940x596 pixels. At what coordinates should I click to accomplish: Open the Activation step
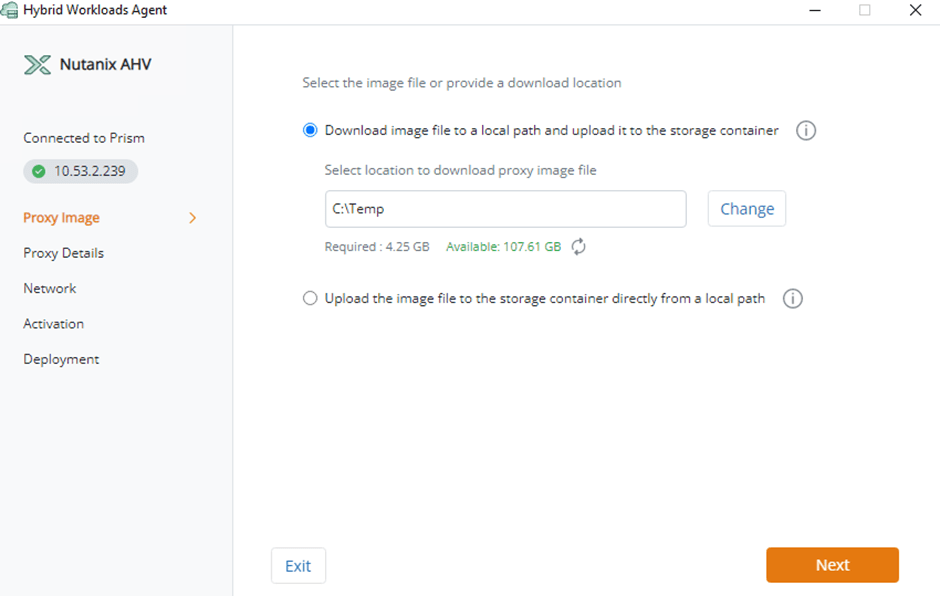pos(54,324)
